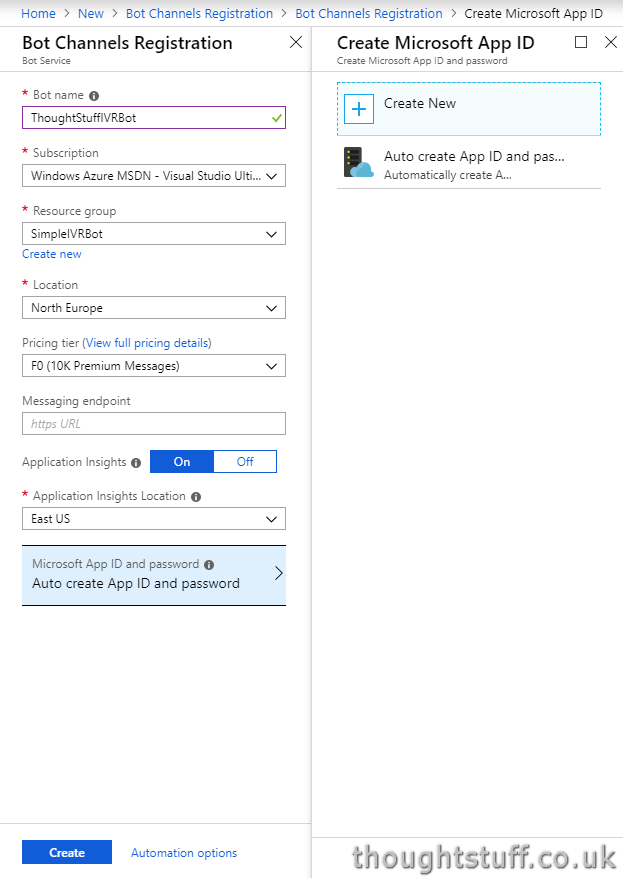Open the Location dropdown showing North Europe
The width and height of the screenshot is (623, 878).
[x=154, y=308]
